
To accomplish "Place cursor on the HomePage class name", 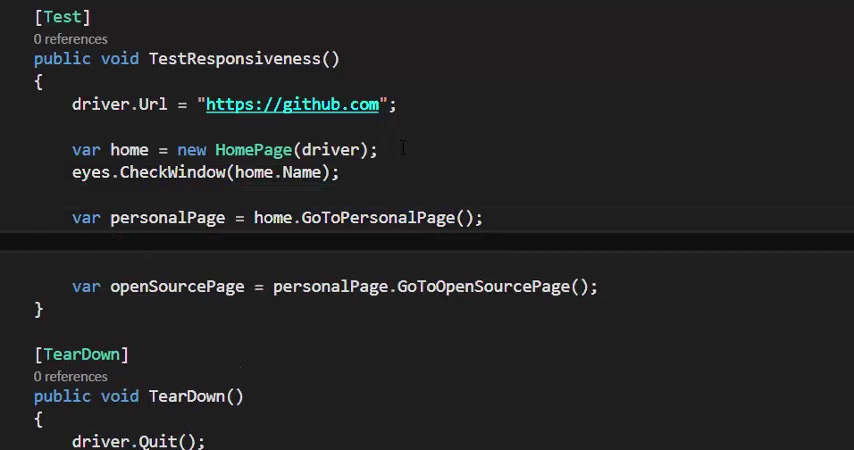I will point(253,150).
